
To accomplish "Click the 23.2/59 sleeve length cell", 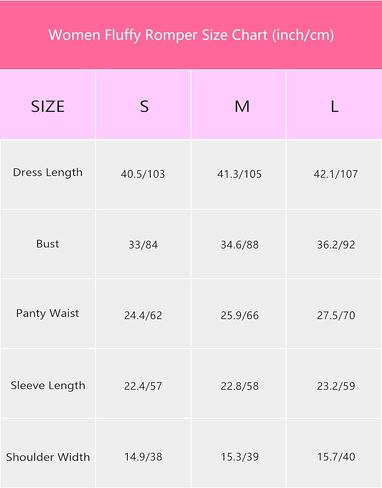I will pyautogui.click(x=336, y=386).
